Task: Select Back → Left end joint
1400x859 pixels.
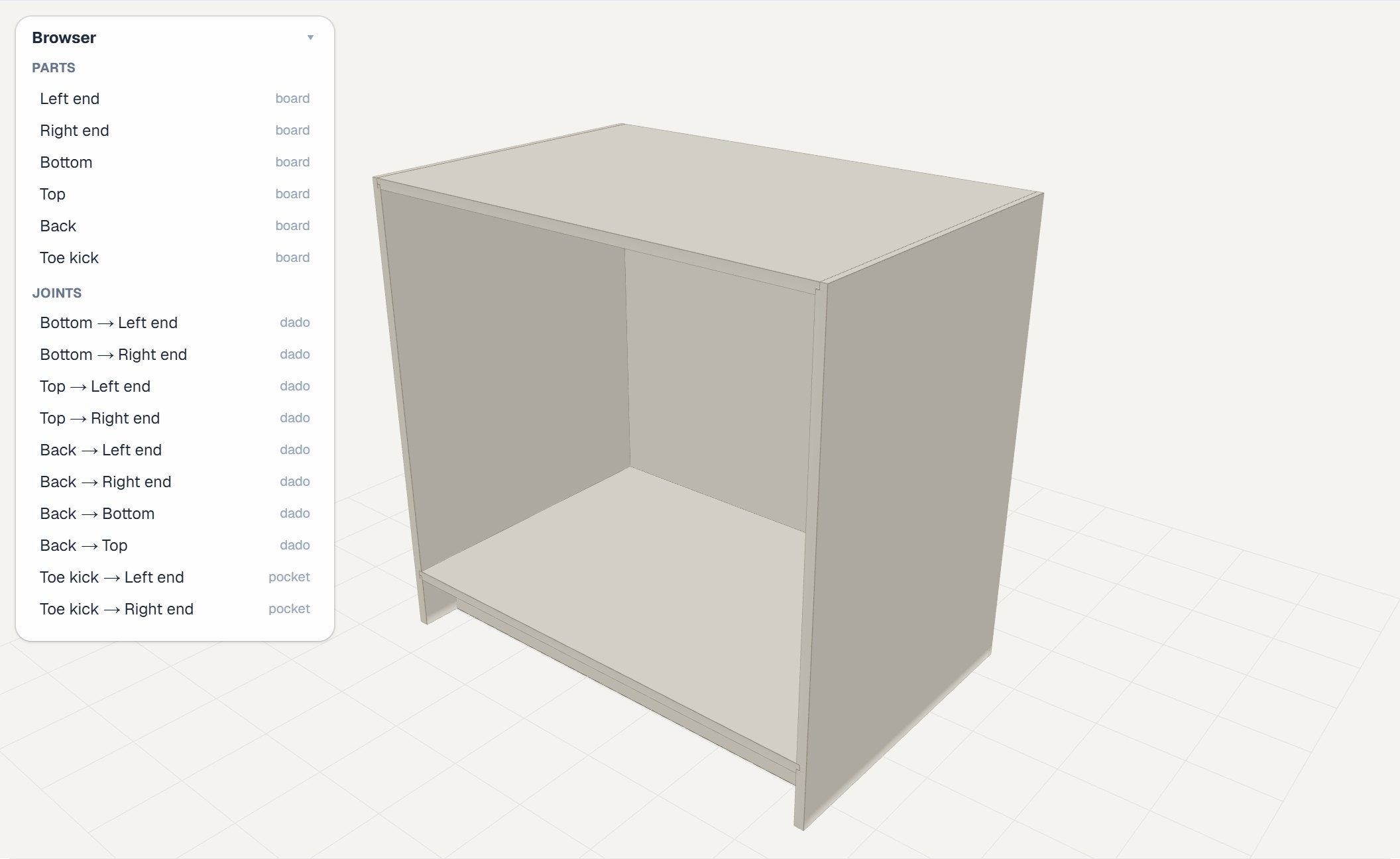Action: [174, 450]
